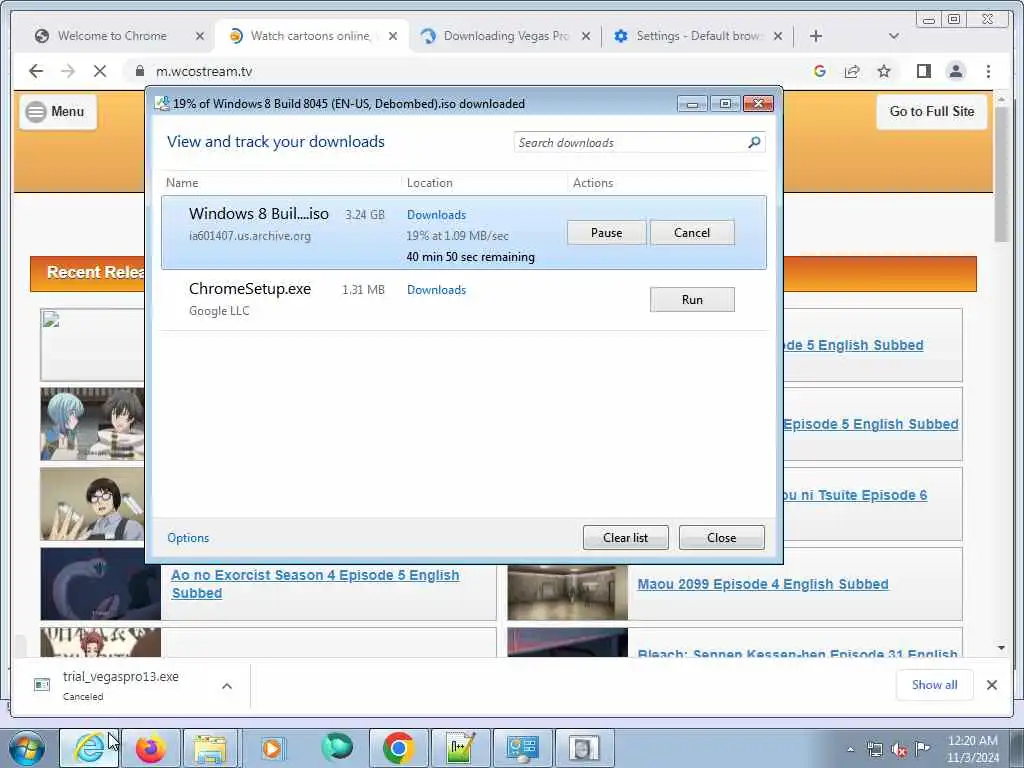Click the Go to Full Site button
The height and width of the screenshot is (768, 1024).
[x=931, y=112]
